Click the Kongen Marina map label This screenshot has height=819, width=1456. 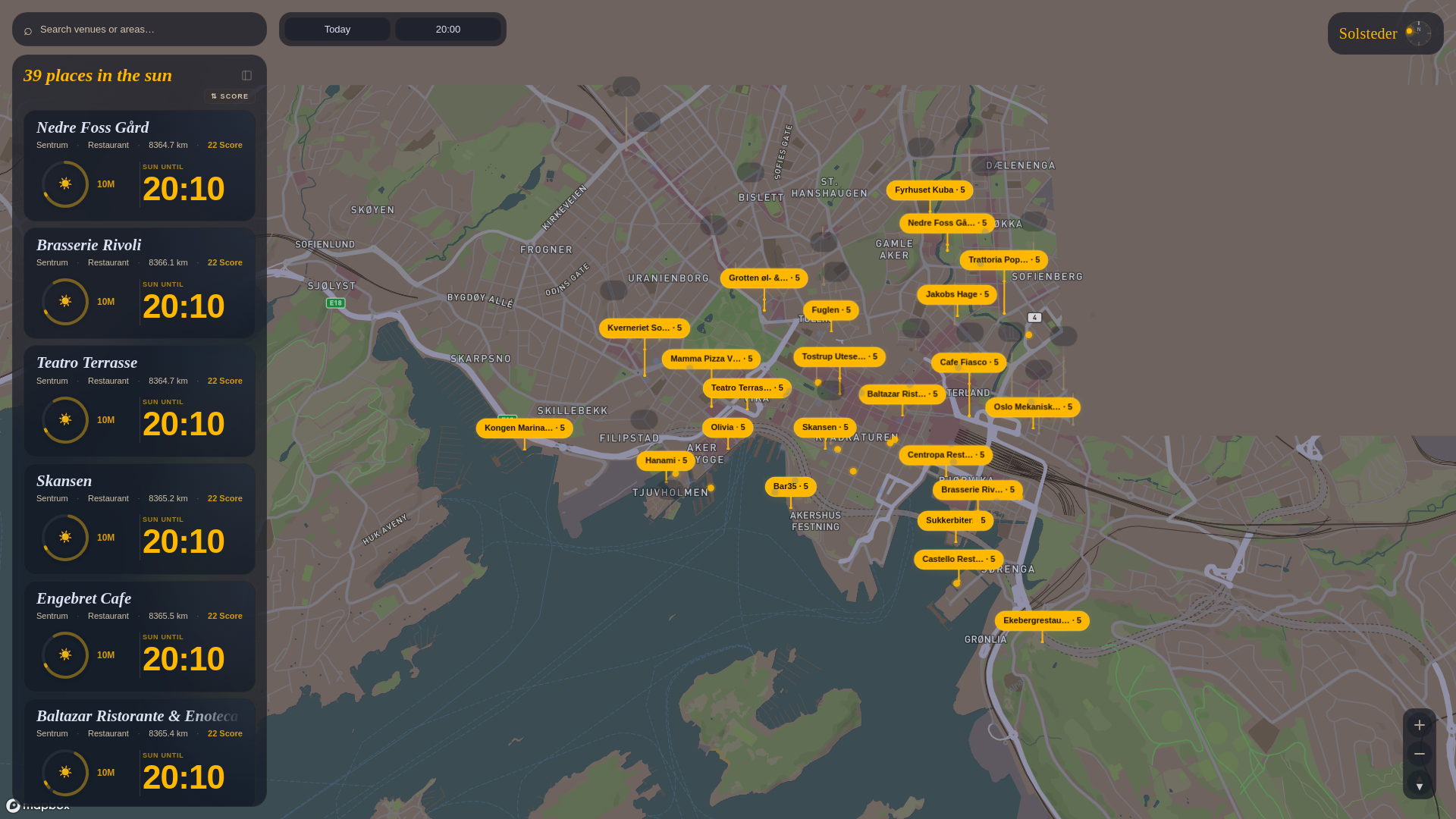pyautogui.click(x=524, y=428)
